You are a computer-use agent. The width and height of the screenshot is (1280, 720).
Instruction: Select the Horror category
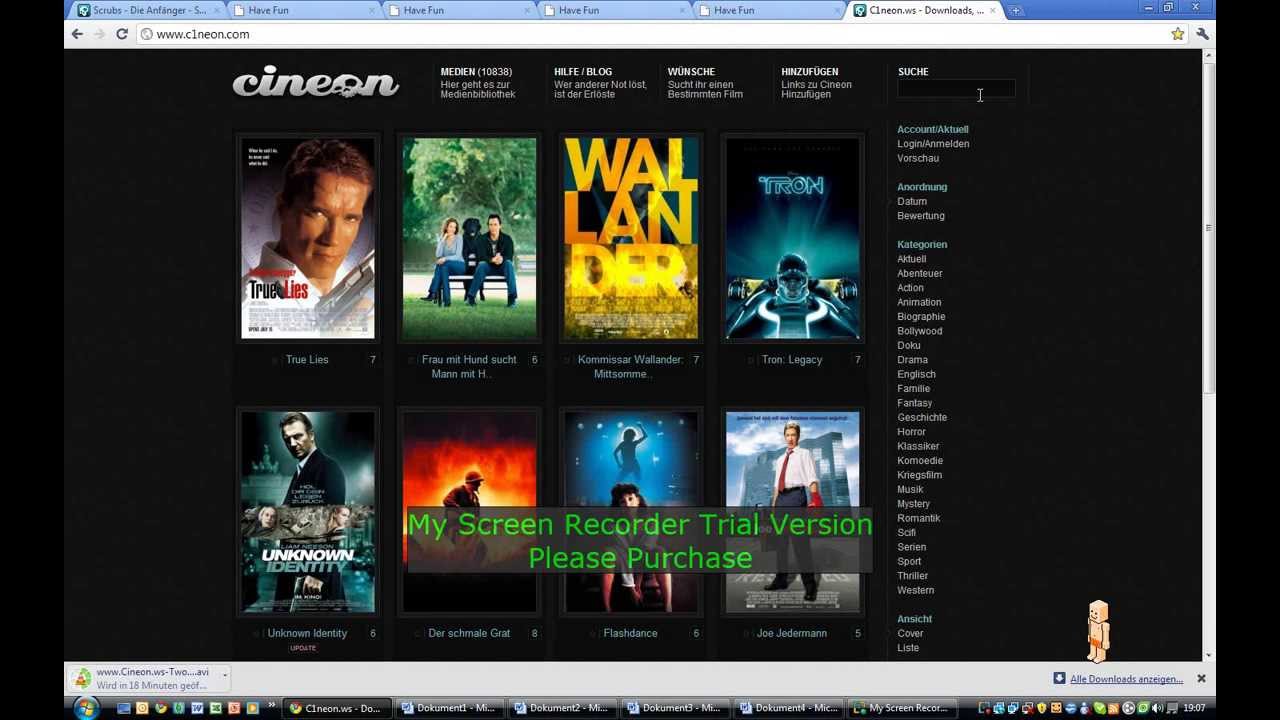911,432
